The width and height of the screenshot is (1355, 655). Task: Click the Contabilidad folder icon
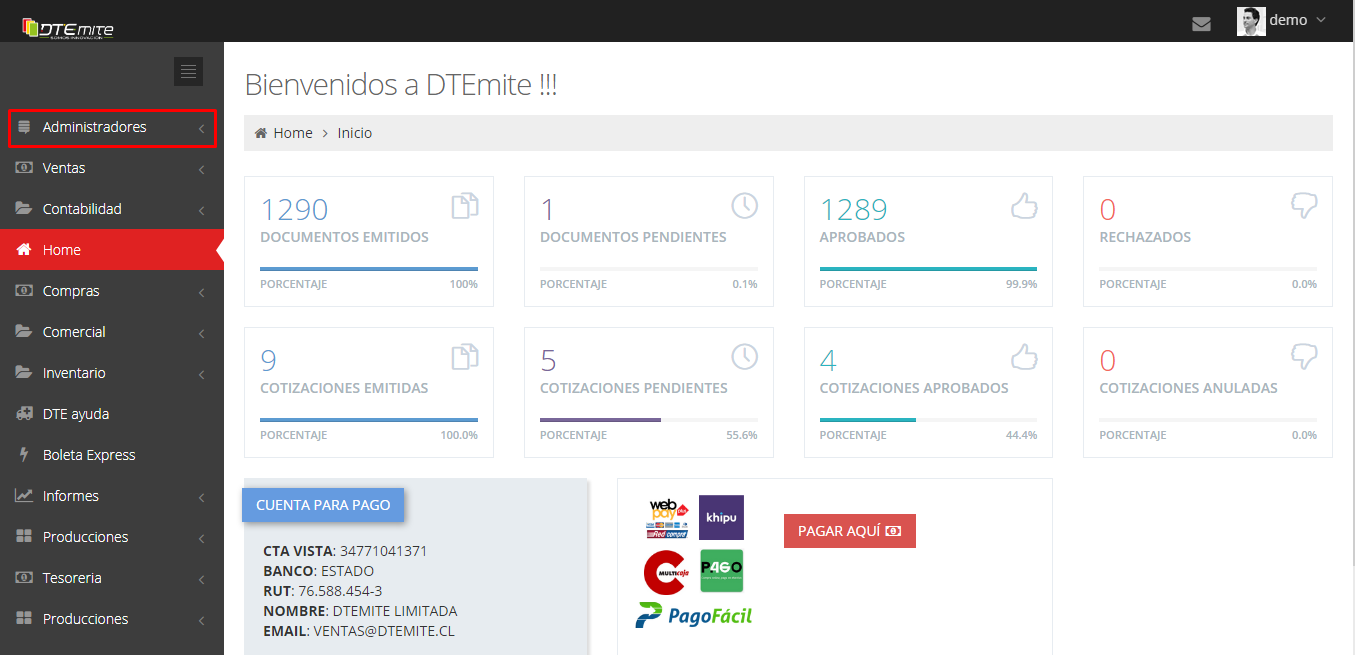[x=24, y=209]
